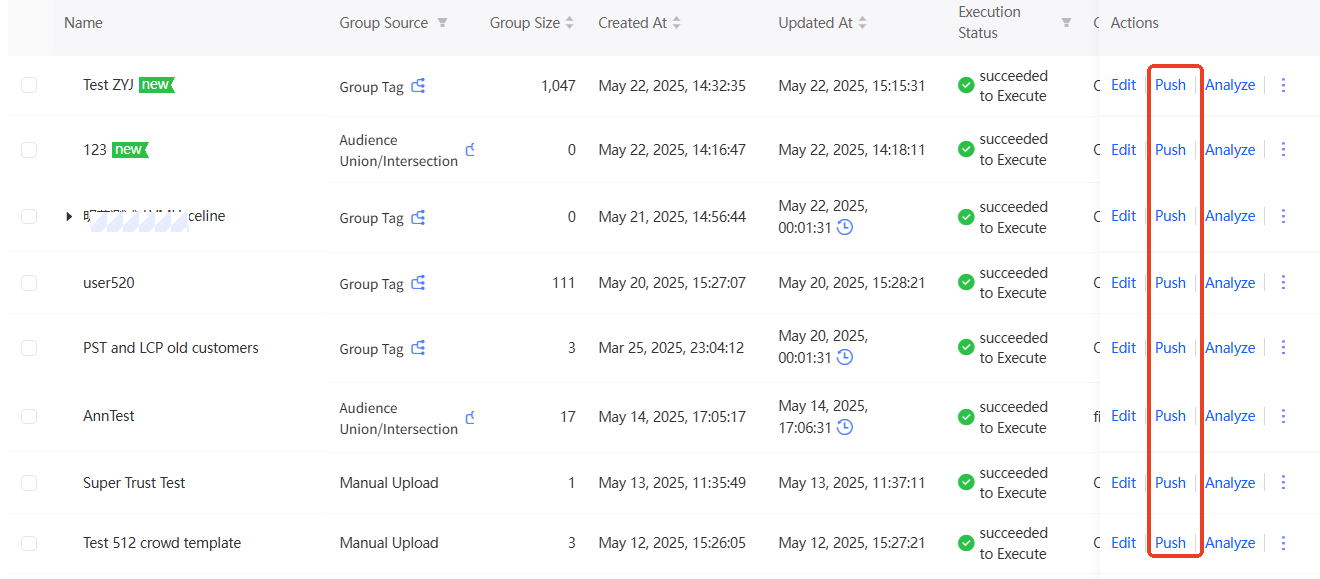The height and width of the screenshot is (579, 1320).
Task: Open Execution Status filter
Action: click(1066, 23)
